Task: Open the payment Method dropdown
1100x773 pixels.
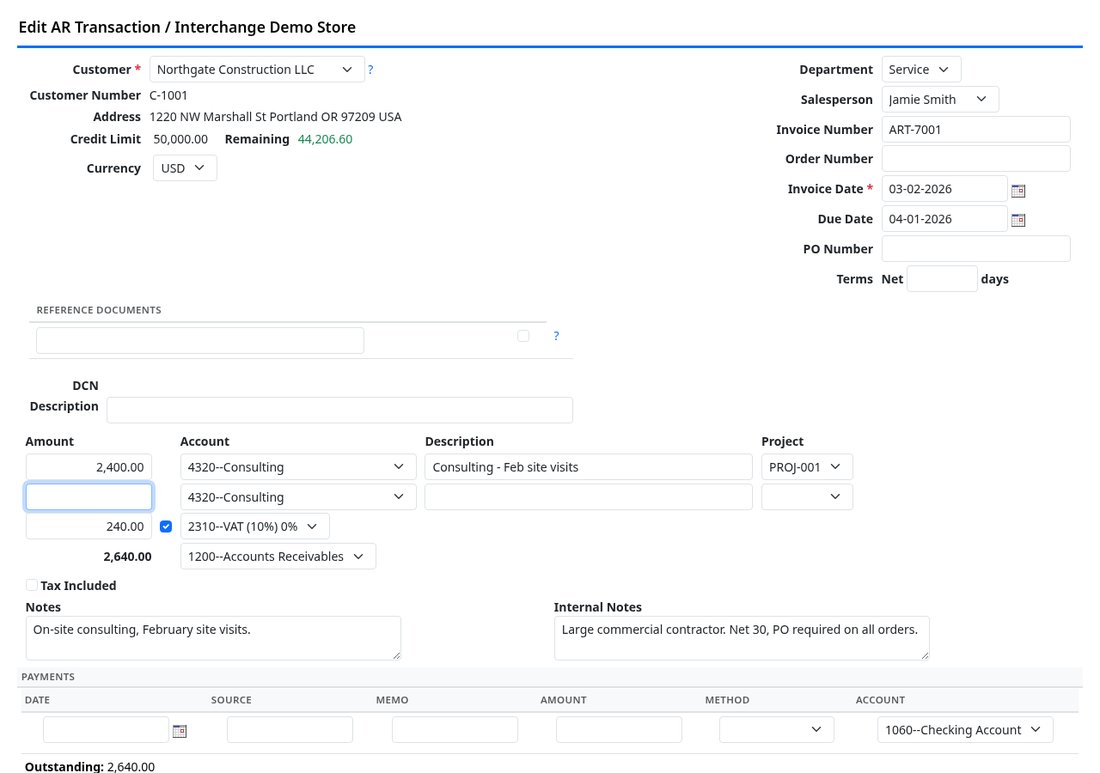Action: [777, 730]
